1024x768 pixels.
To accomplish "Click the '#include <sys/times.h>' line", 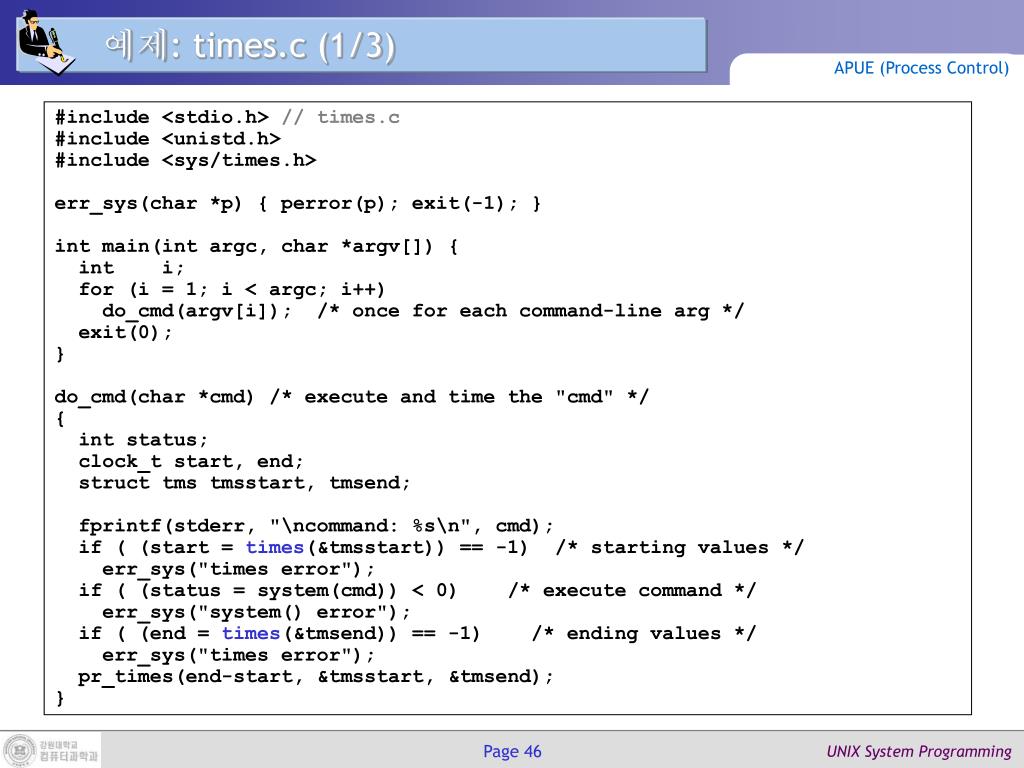I will point(185,161).
